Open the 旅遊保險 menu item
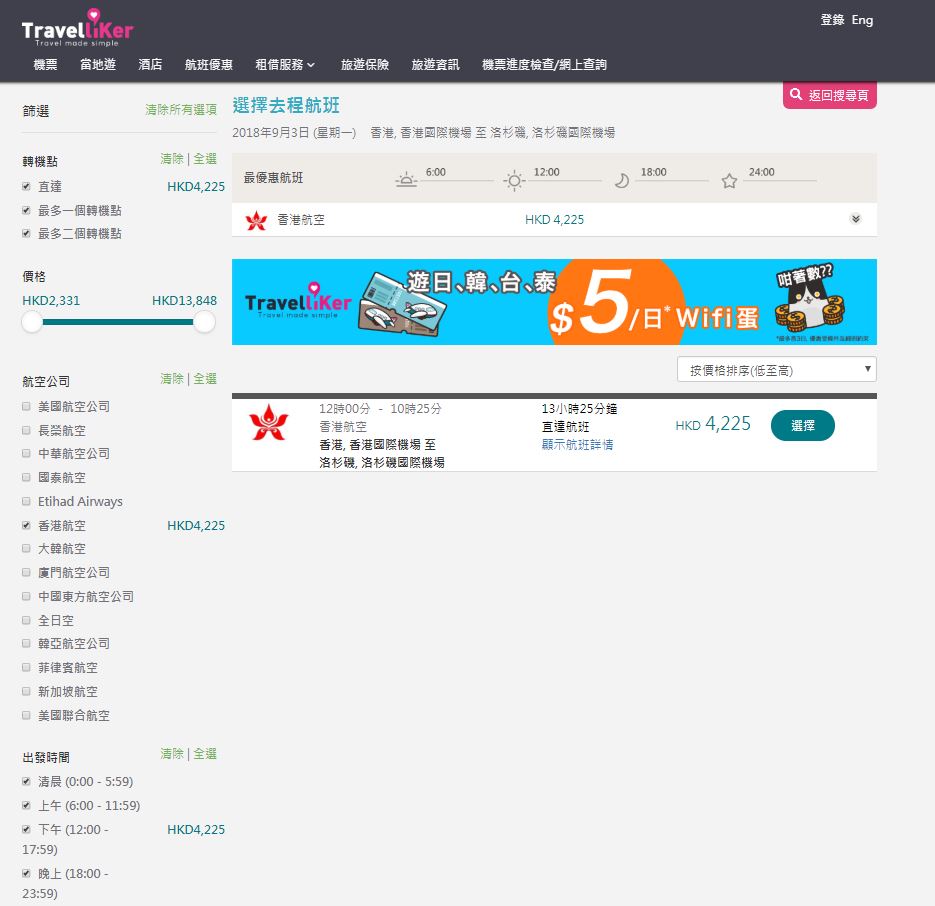Viewport: 935px width, 906px height. pyautogui.click(x=365, y=64)
